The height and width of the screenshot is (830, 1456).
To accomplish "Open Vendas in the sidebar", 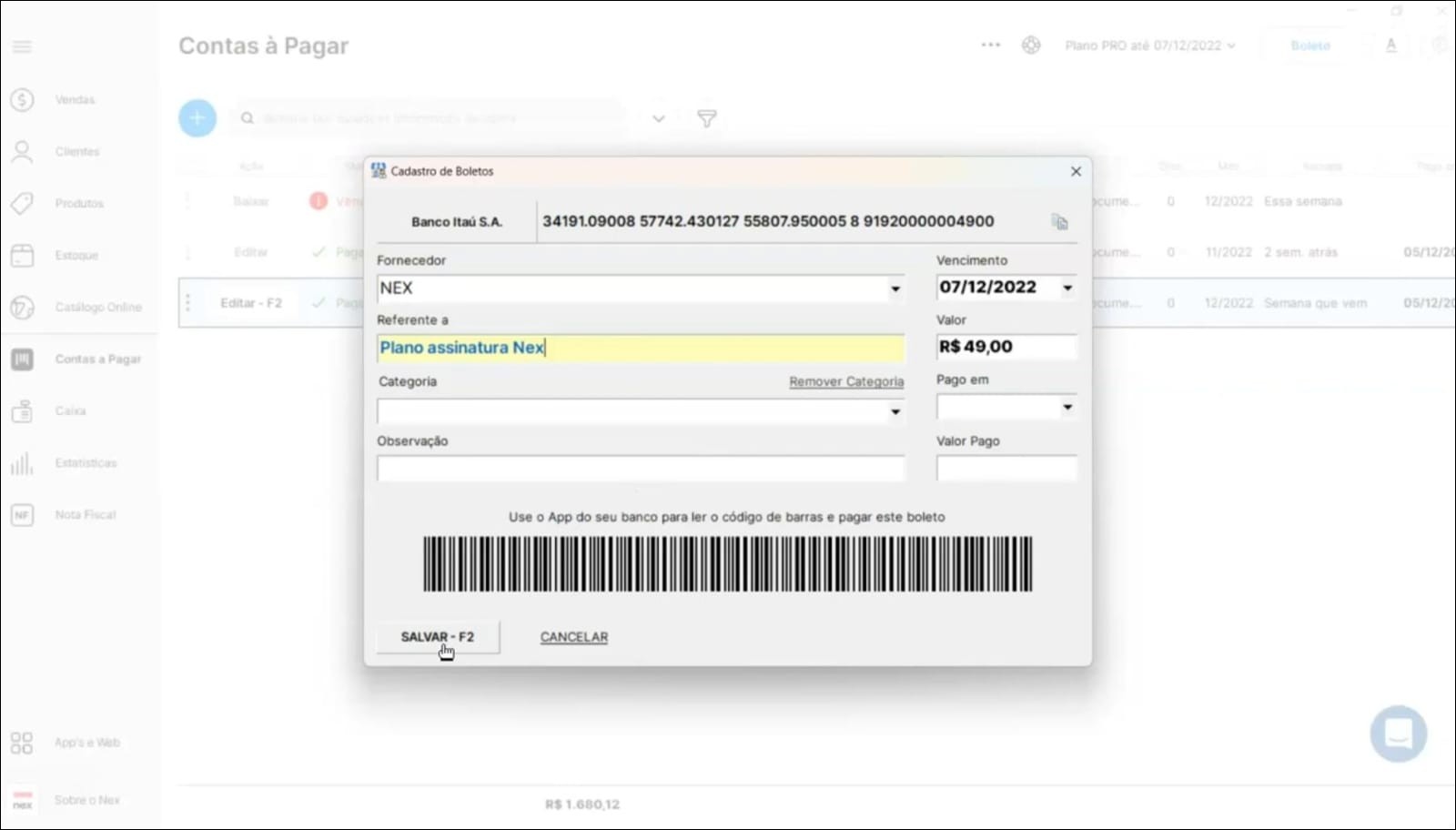I will 75,100.
